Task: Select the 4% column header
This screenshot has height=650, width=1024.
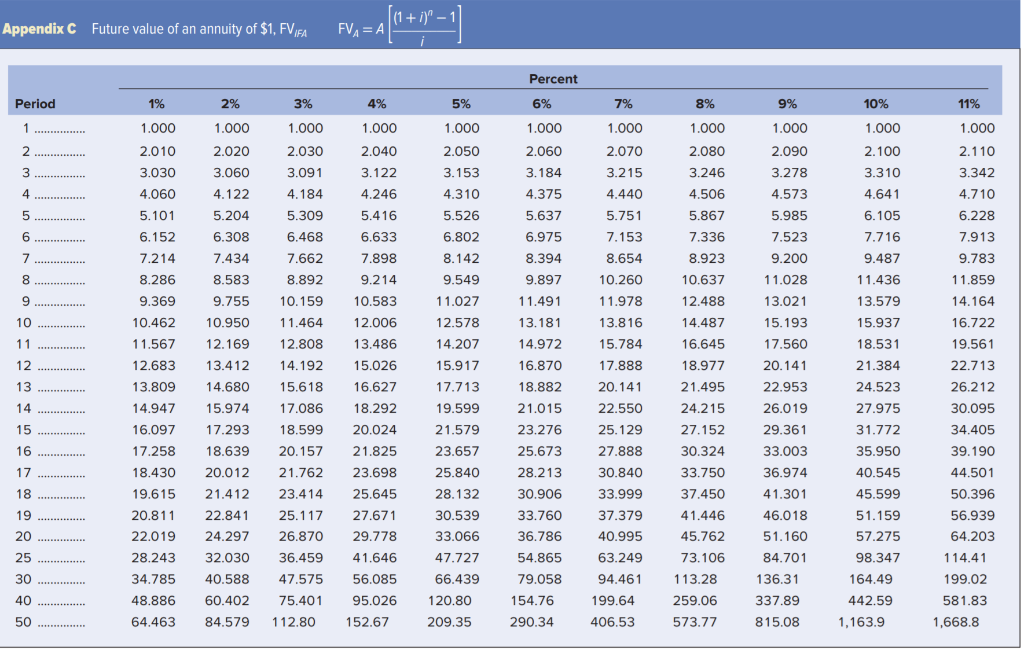Action: tap(377, 104)
